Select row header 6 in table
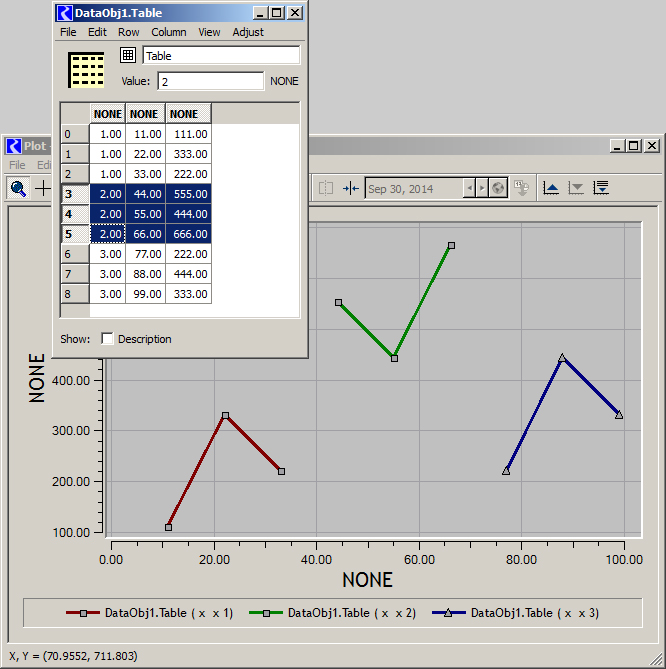Viewport: 666px width, 669px height. pos(75,254)
